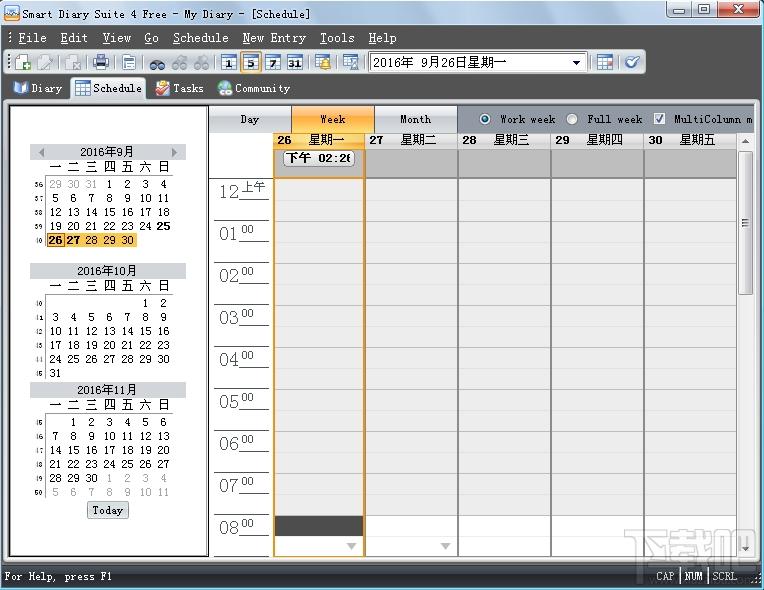764x590 pixels.
Task: Select the 31-day month view icon
Action: [294, 62]
